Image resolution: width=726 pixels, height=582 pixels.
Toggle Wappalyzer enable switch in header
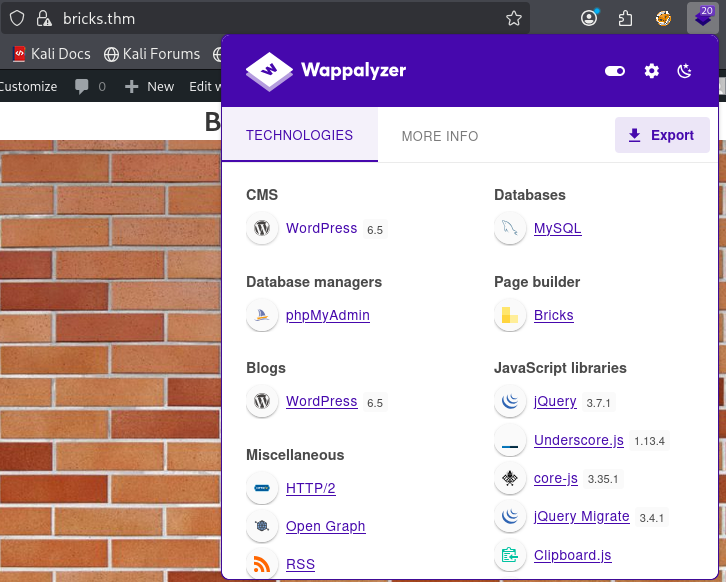tap(615, 70)
